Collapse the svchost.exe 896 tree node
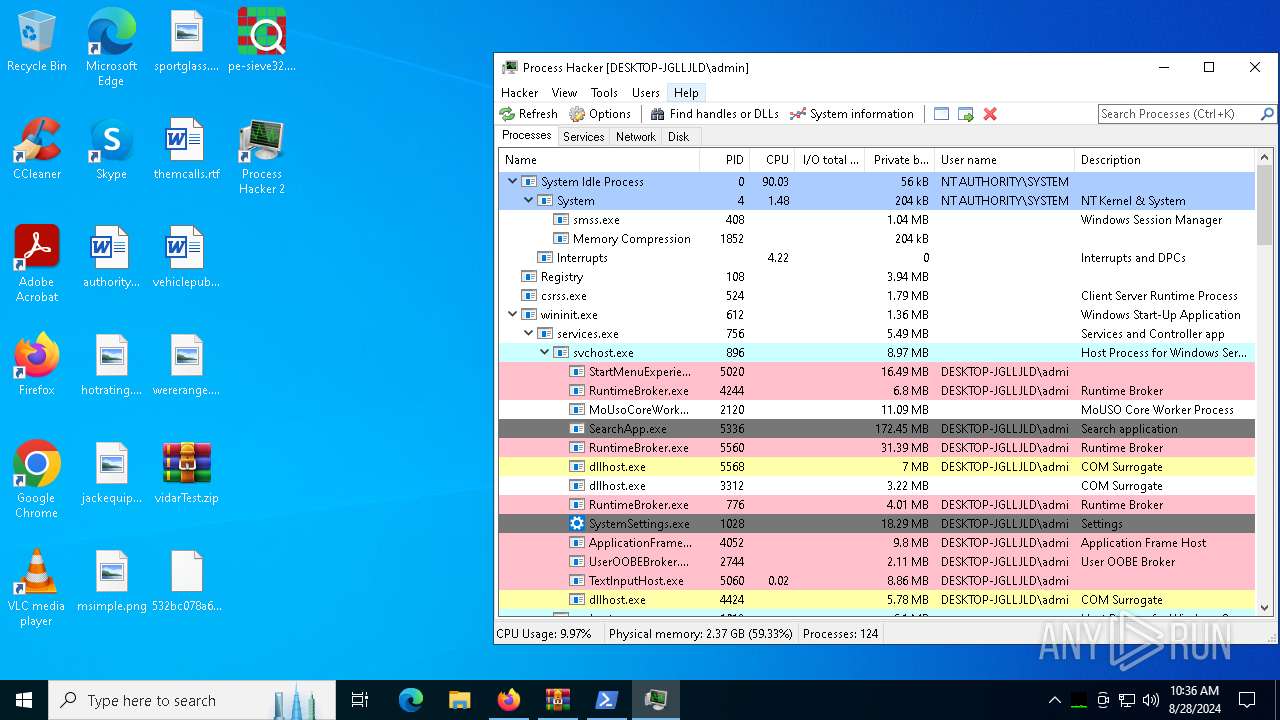Screen dimensions: 1280x720 click(545, 353)
